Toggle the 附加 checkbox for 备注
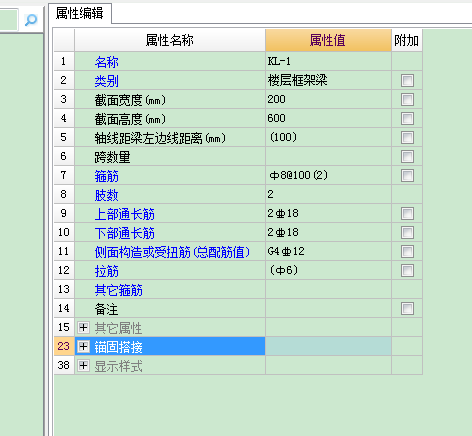The image size is (472, 436). (407, 308)
